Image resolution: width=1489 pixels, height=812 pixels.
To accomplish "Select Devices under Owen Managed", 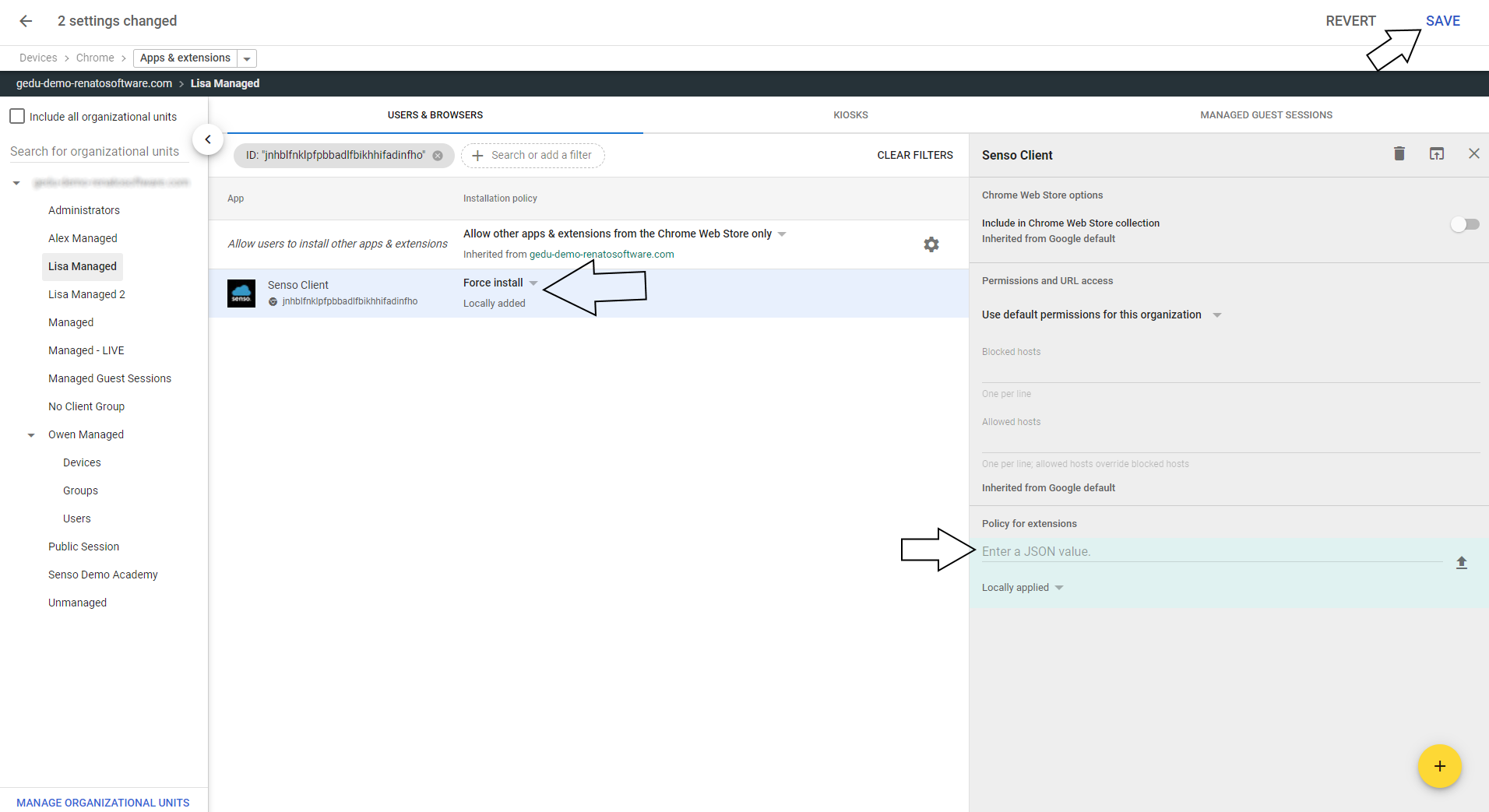I will (x=82, y=462).
